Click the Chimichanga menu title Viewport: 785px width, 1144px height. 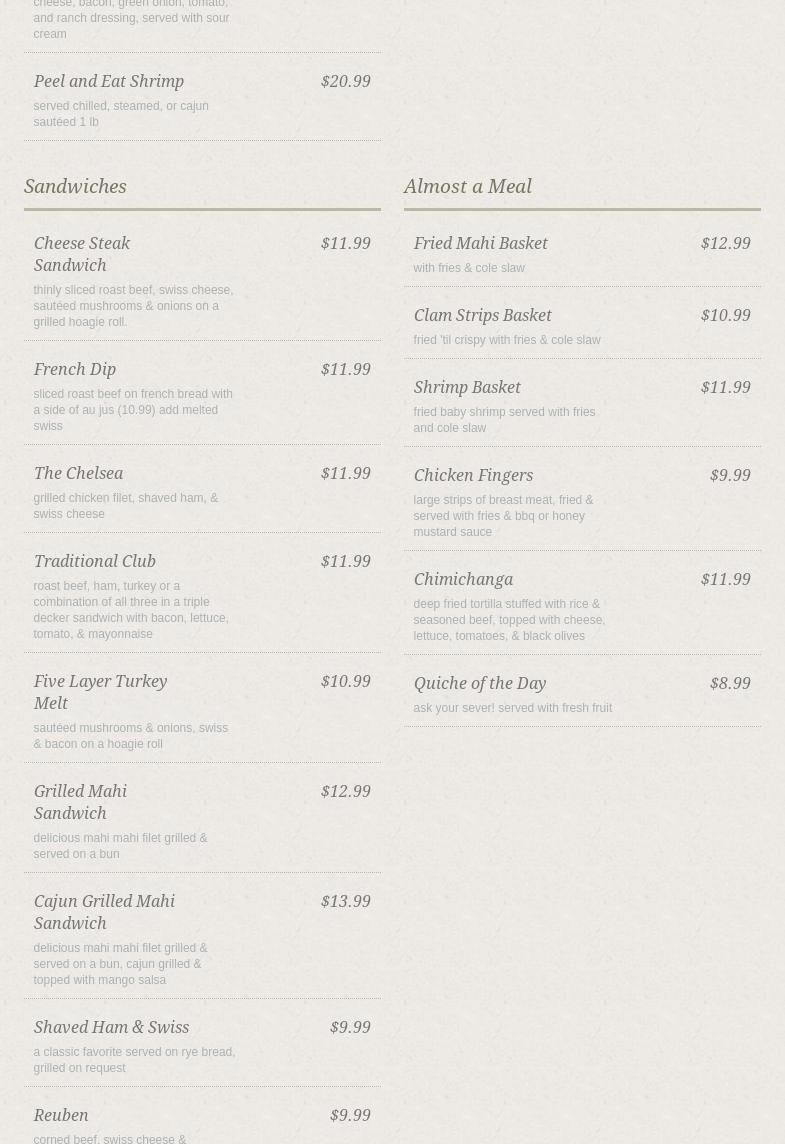463,580
